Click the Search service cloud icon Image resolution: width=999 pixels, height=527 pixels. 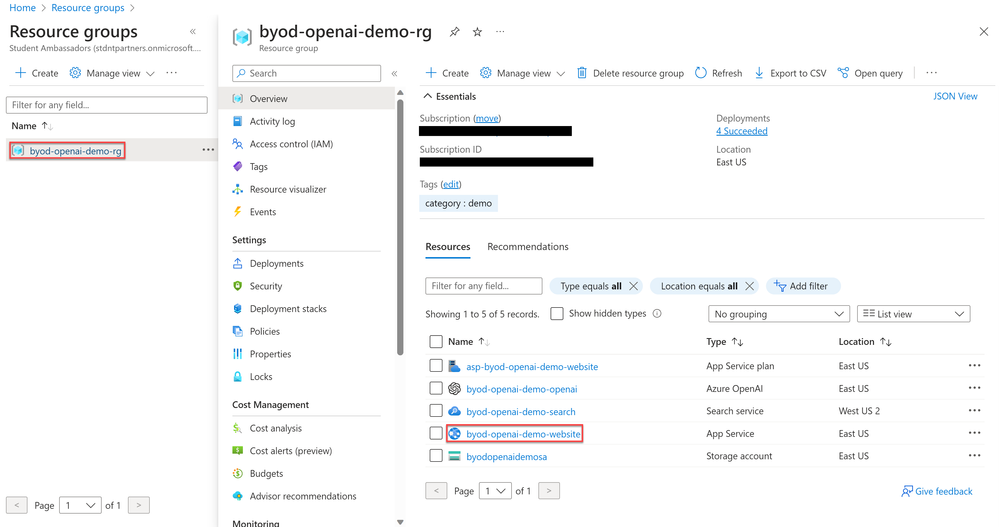pyautogui.click(x=454, y=411)
